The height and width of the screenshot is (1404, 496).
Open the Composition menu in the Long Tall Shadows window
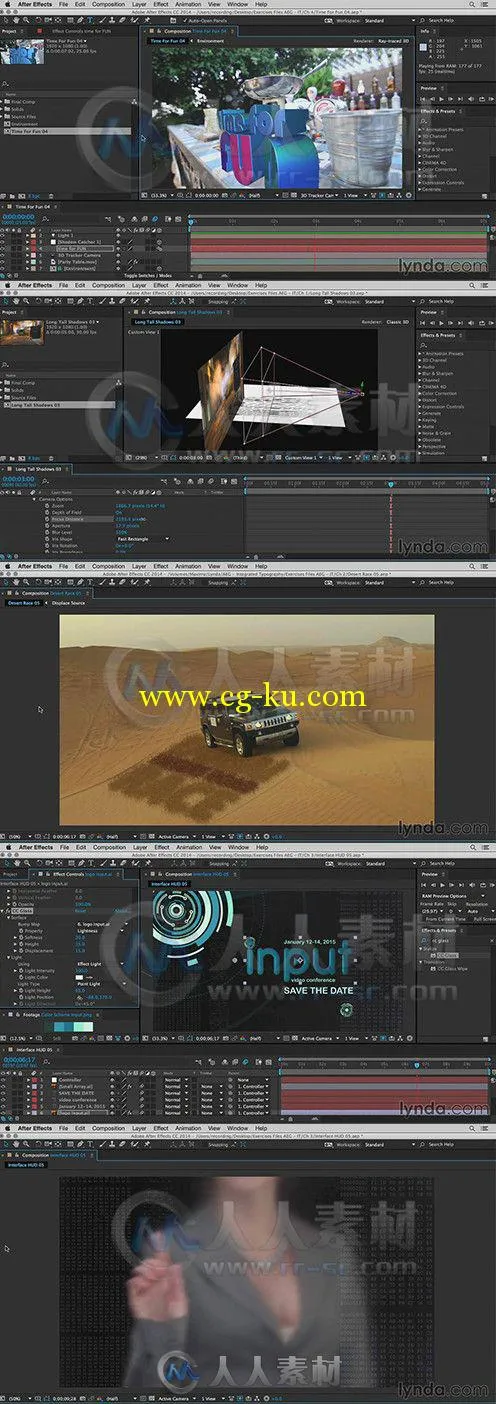click(x=109, y=285)
